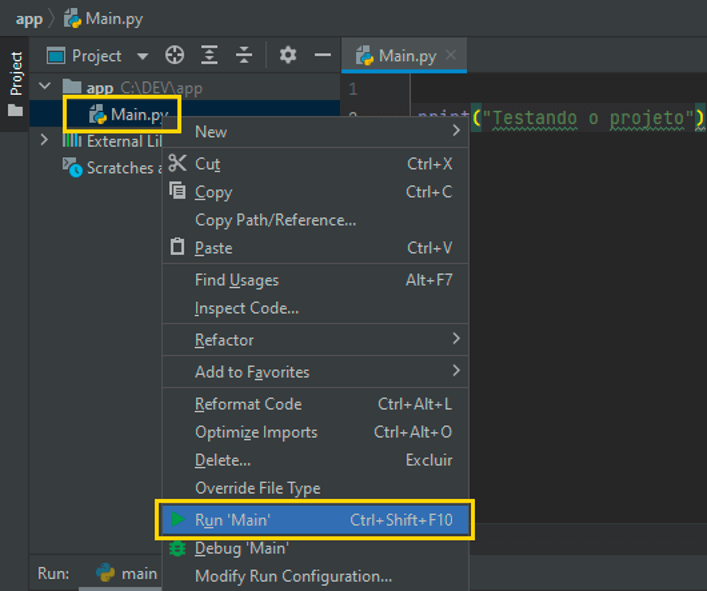Viewport: 707px width, 591px height.
Task: Choose Reformat Code entry
Action: click(315, 403)
